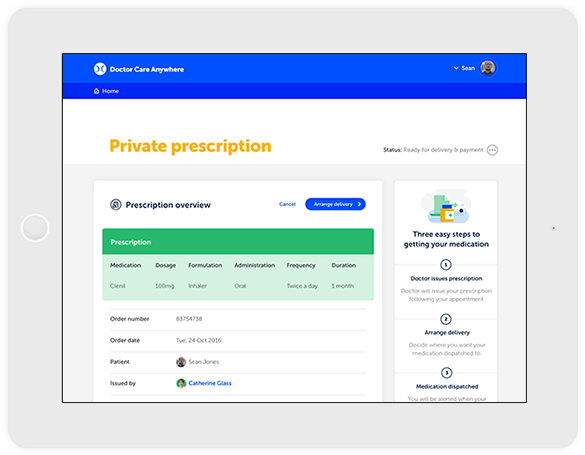Click the Doctor issues prescription heading
The width and height of the screenshot is (585, 455).
(x=446, y=279)
